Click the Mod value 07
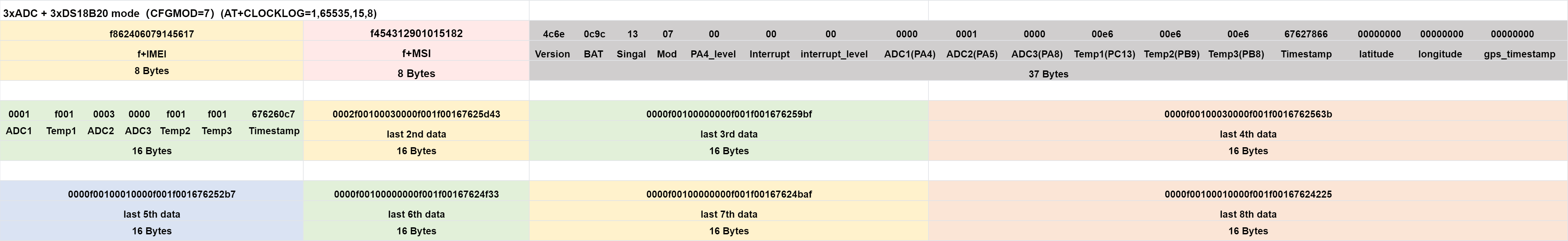Screen dimensions: 1568x241 pyautogui.click(x=668, y=34)
